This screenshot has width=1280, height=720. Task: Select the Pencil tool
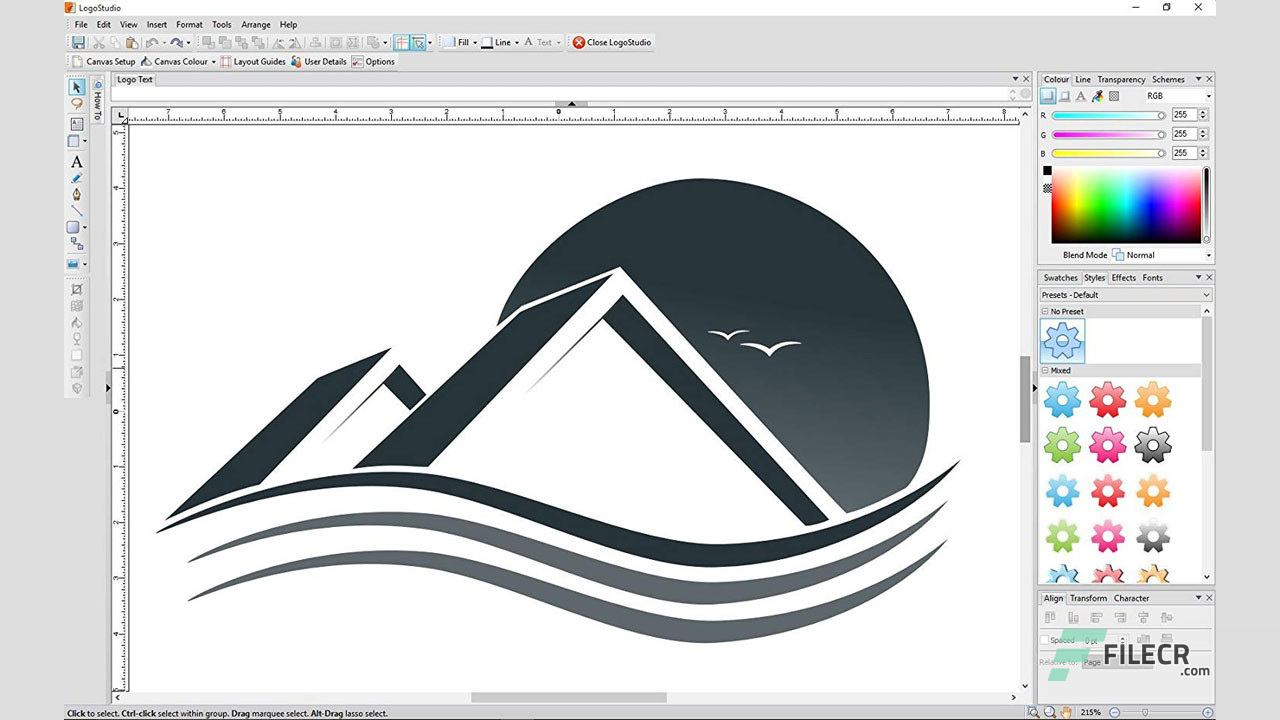[76, 178]
